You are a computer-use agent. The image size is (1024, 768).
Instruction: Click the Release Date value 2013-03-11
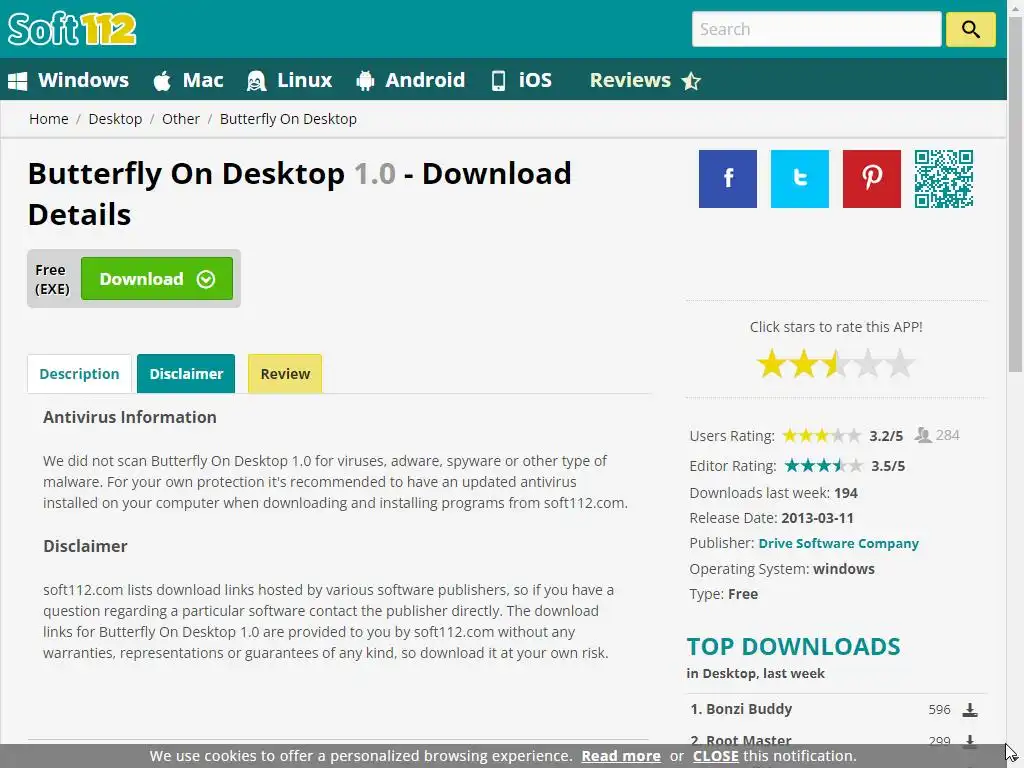point(817,518)
